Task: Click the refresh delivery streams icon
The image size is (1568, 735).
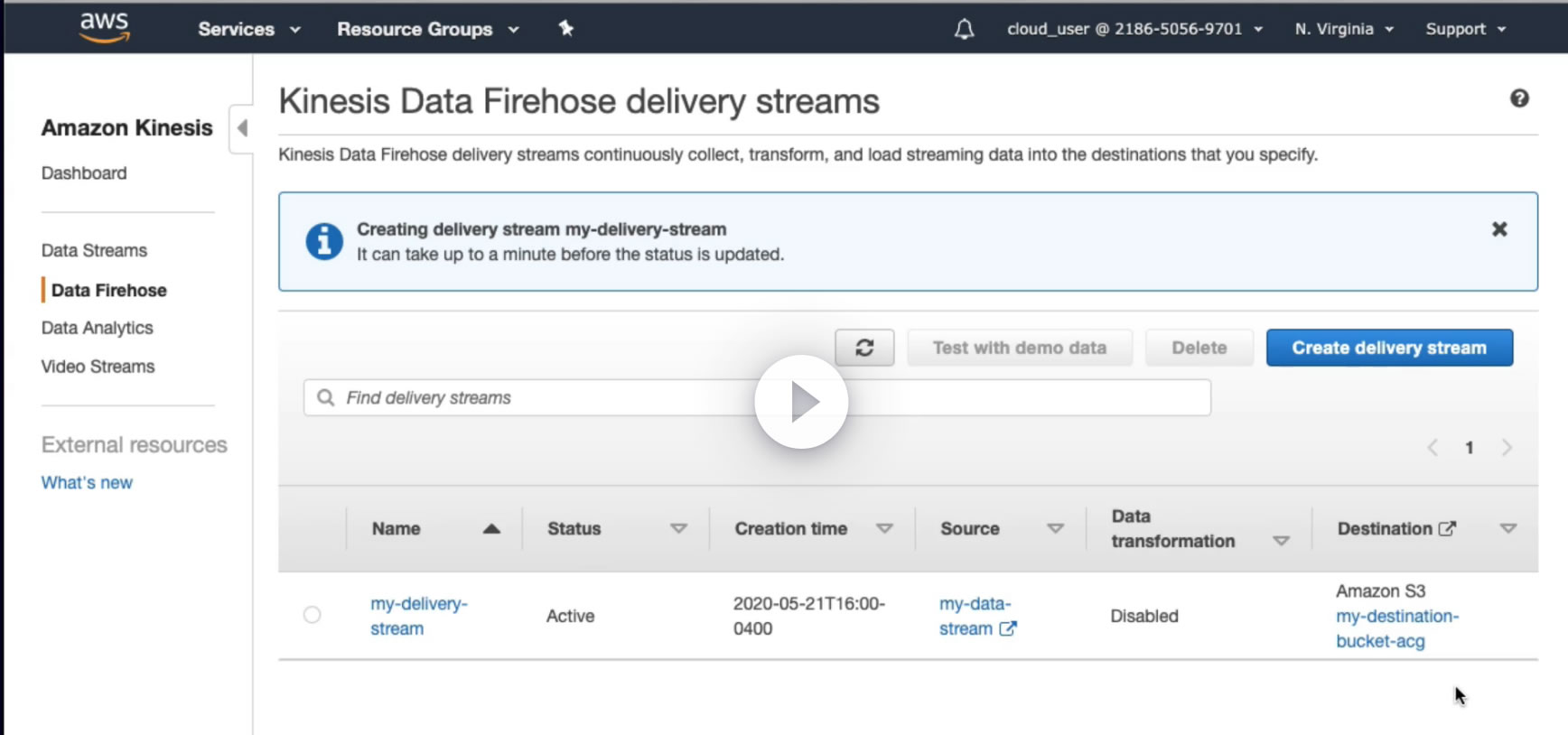Action: 864,348
